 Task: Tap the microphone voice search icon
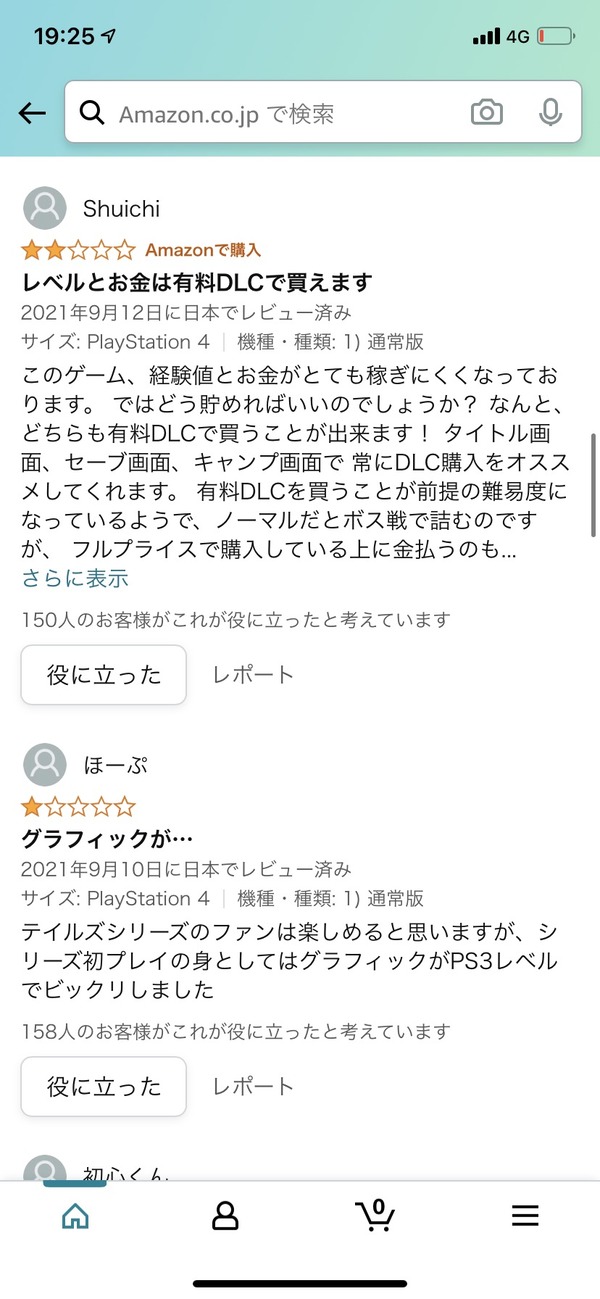(x=549, y=113)
